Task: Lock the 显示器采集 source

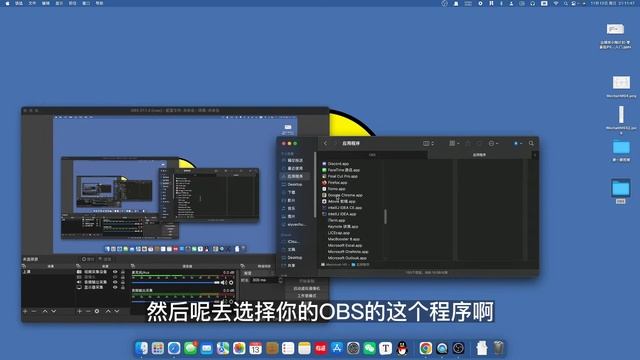Action: tap(123, 287)
